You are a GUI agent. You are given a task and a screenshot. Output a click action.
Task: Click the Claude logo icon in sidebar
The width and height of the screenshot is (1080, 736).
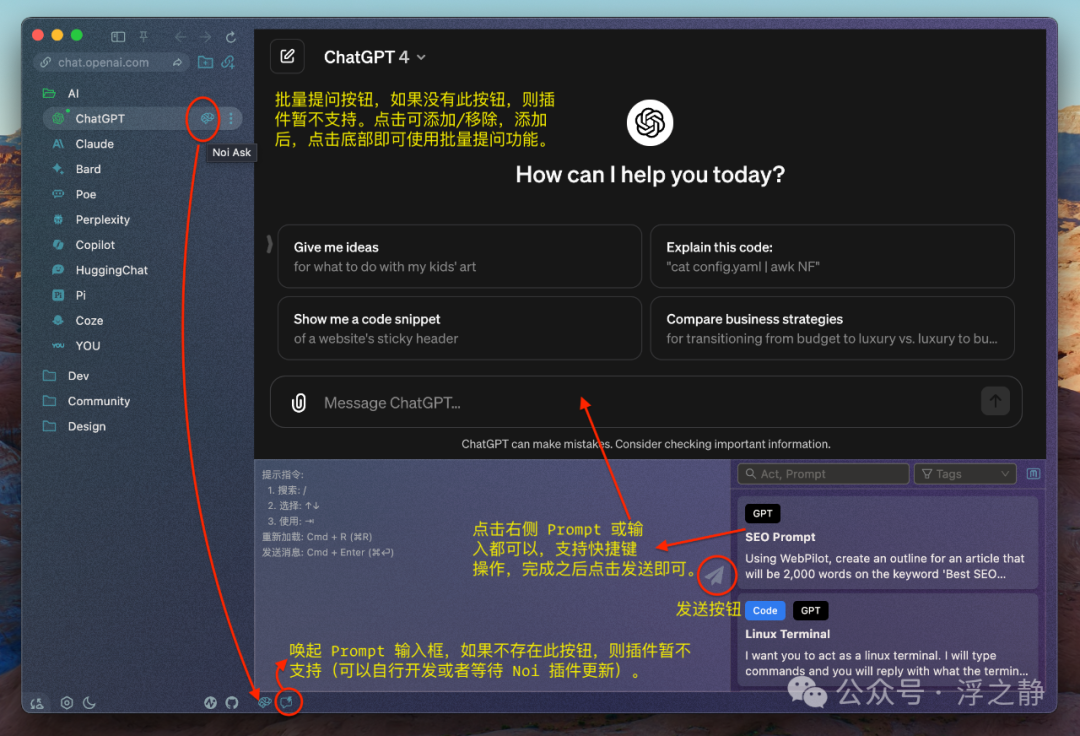pyautogui.click(x=59, y=144)
